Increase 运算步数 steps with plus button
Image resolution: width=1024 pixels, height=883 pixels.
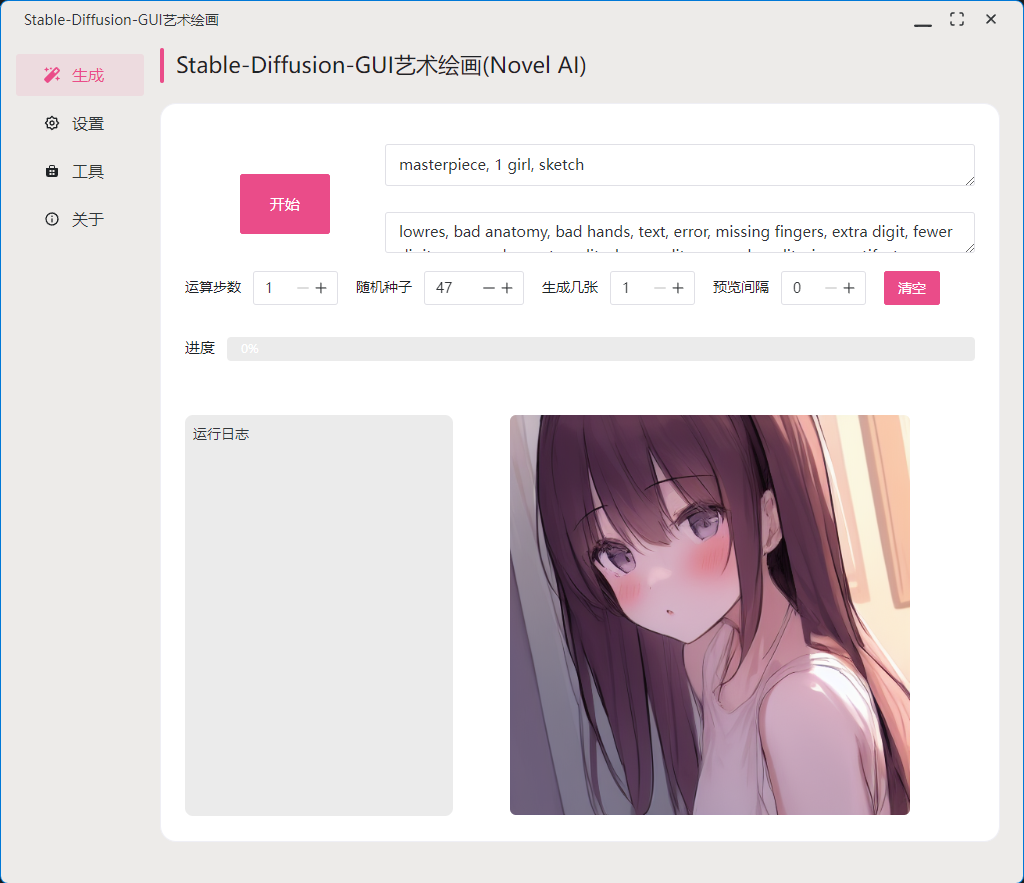click(321, 288)
